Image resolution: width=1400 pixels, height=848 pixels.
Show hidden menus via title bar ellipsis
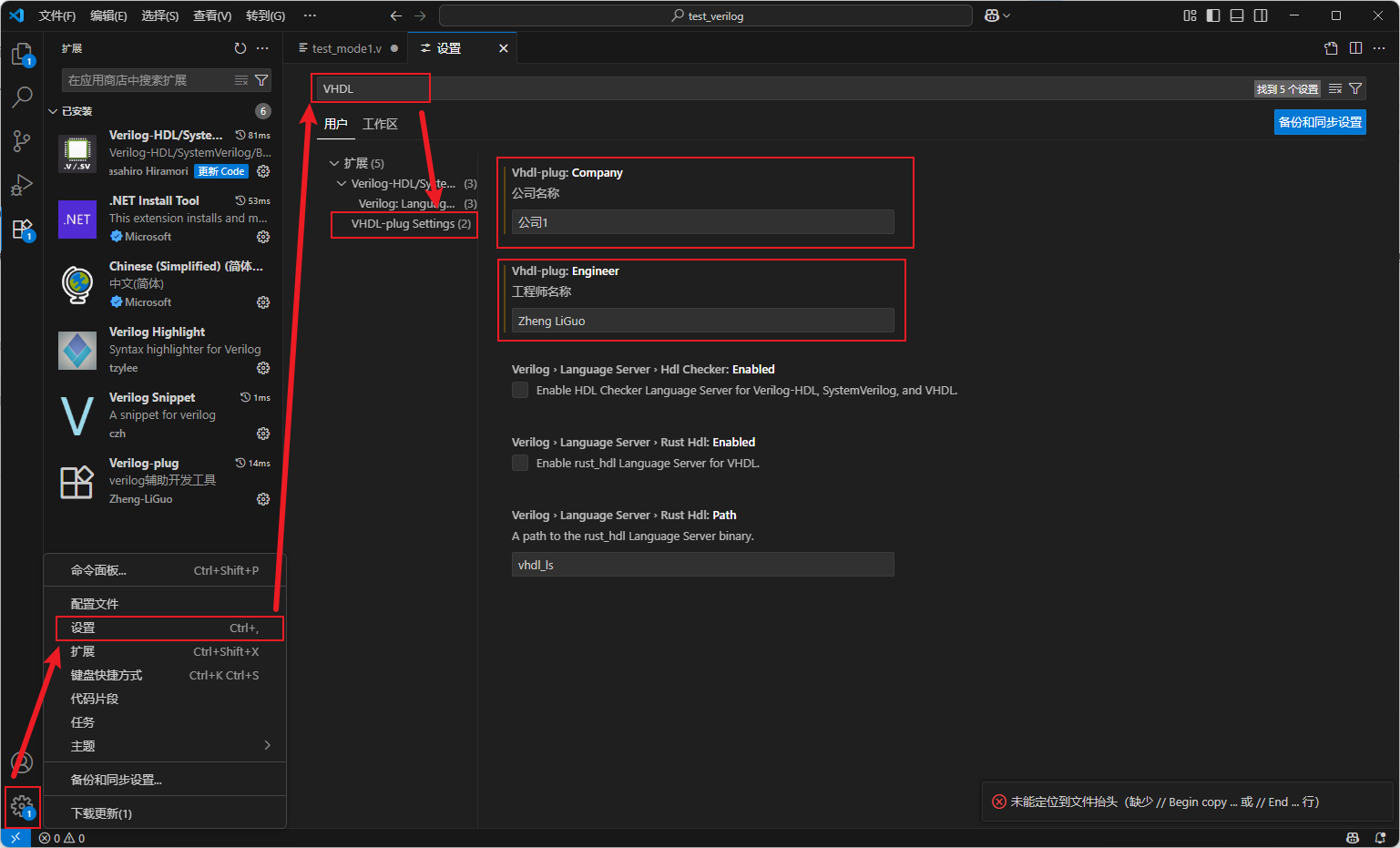[x=310, y=15]
